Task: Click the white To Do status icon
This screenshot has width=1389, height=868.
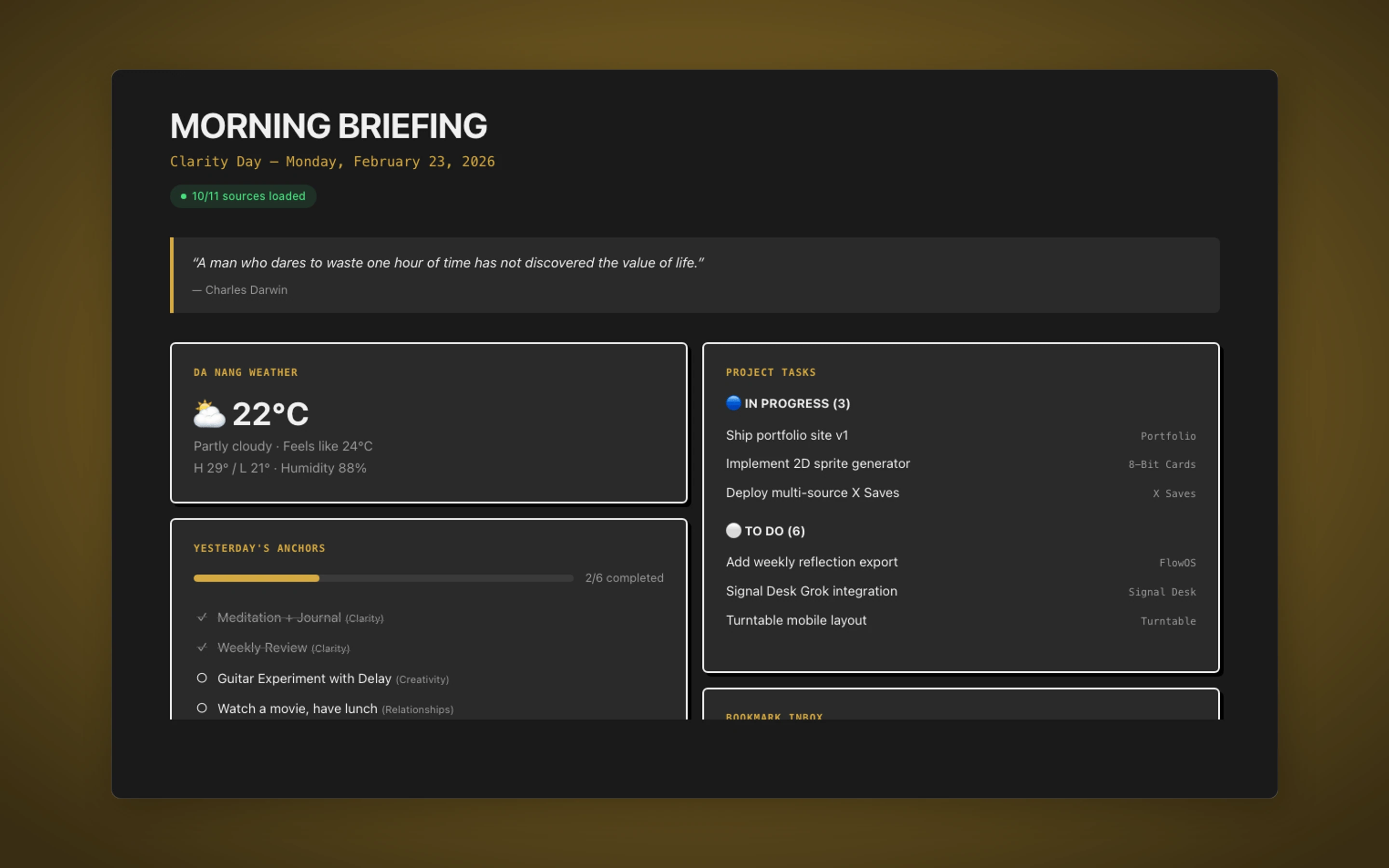Action: click(734, 530)
